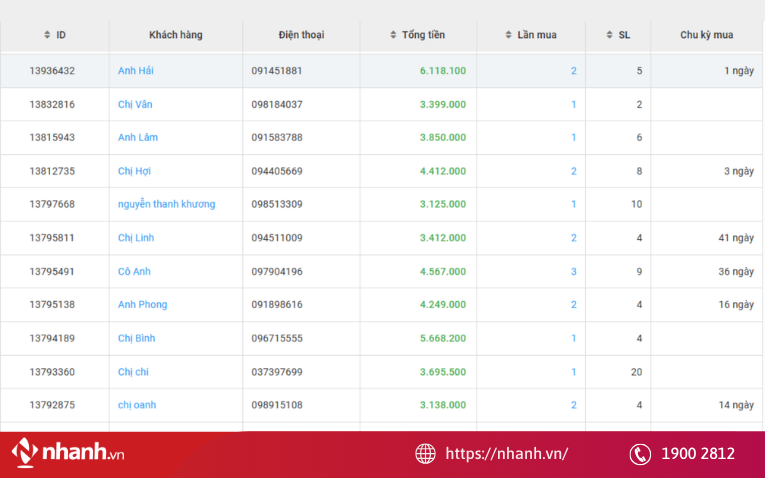Select ID 13832816 cell

[x=52, y=104]
